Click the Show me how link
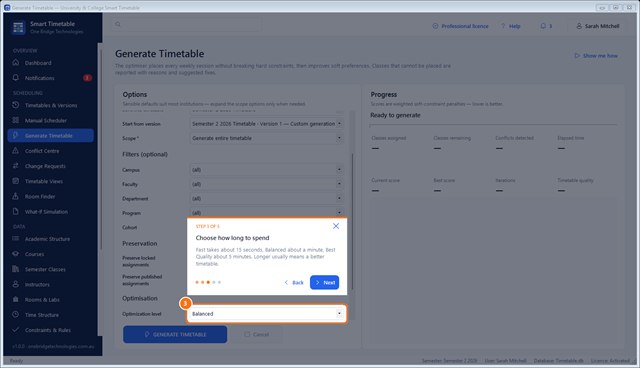The image size is (640, 368). [596, 55]
